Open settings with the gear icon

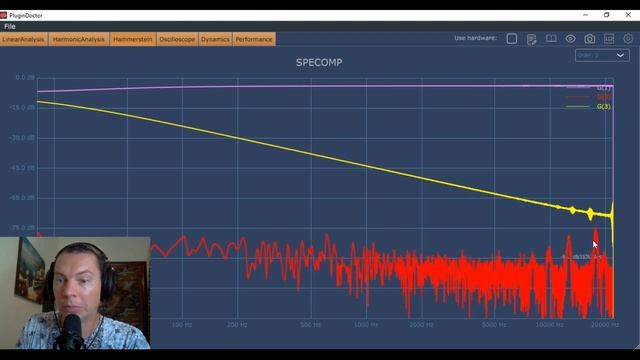pyautogui.click(x=628, y=39)
